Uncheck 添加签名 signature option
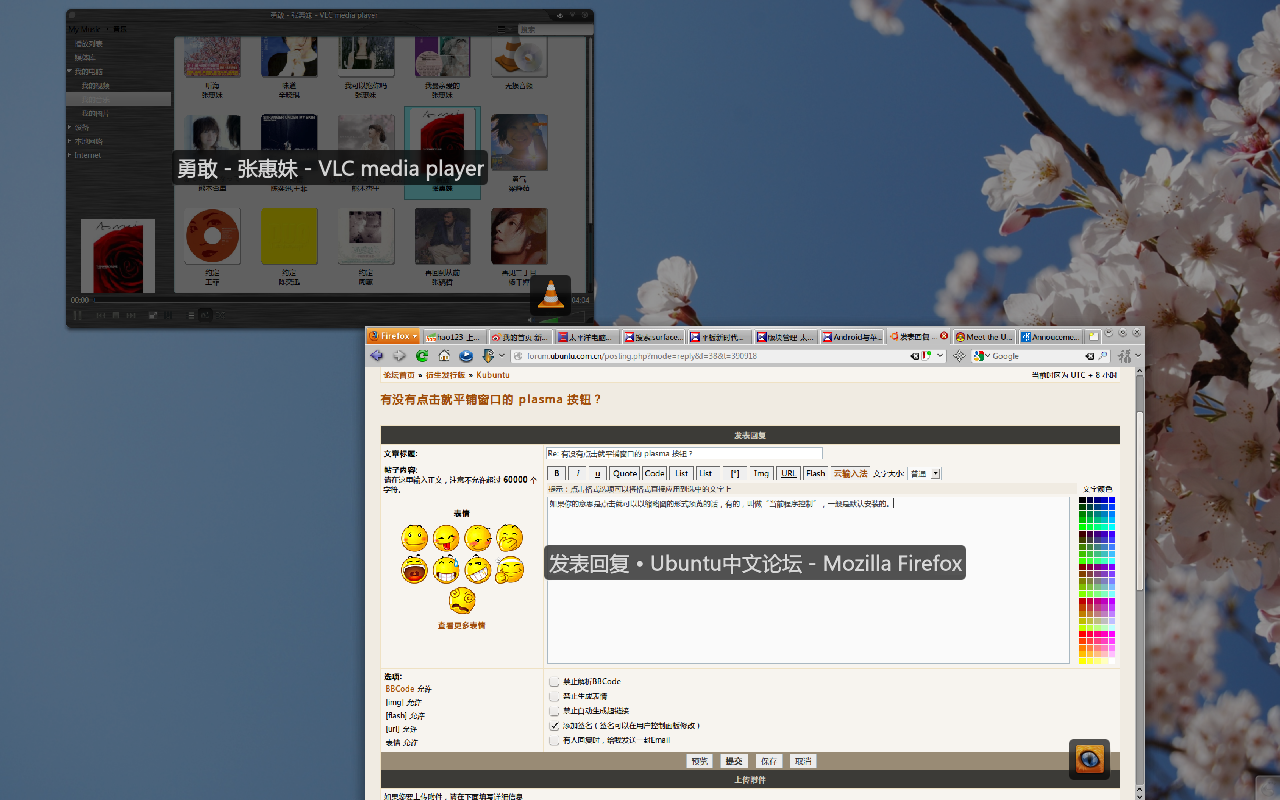Image resolution: width=1280 pixels, height=800 pixels. coord(555,726)
